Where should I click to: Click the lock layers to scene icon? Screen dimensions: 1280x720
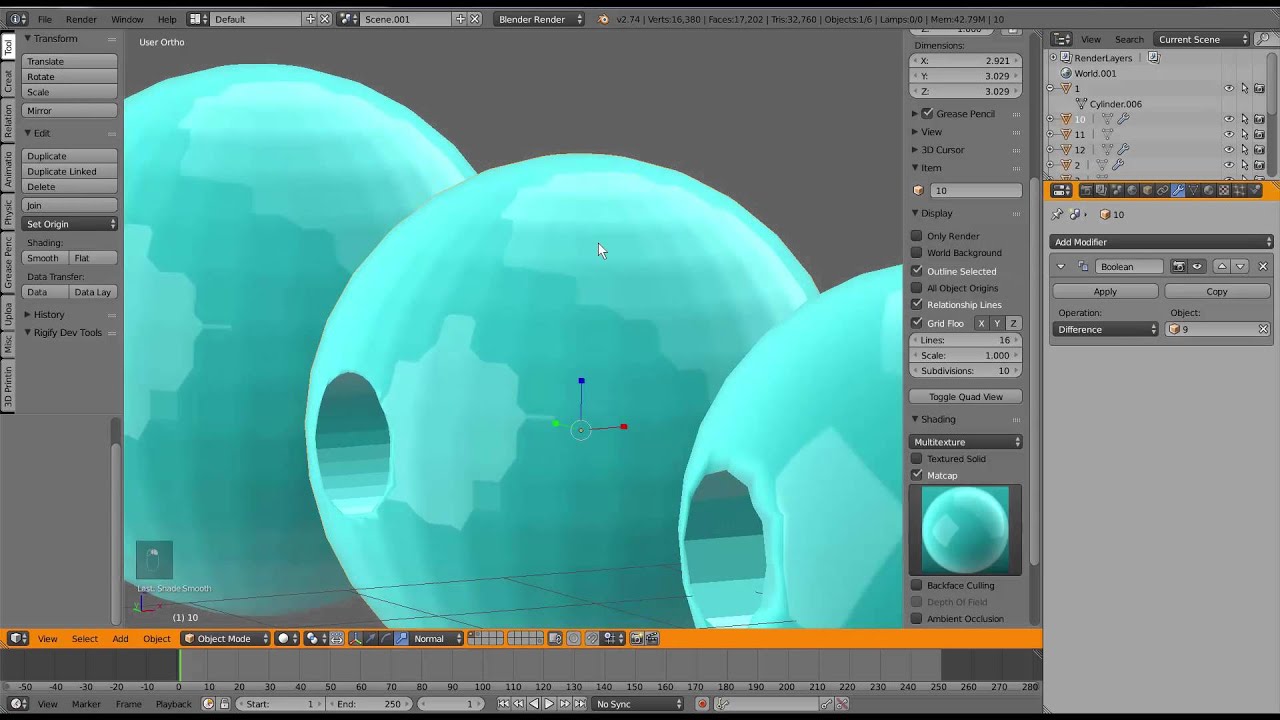pyautogui.click(x=554, y=638)
